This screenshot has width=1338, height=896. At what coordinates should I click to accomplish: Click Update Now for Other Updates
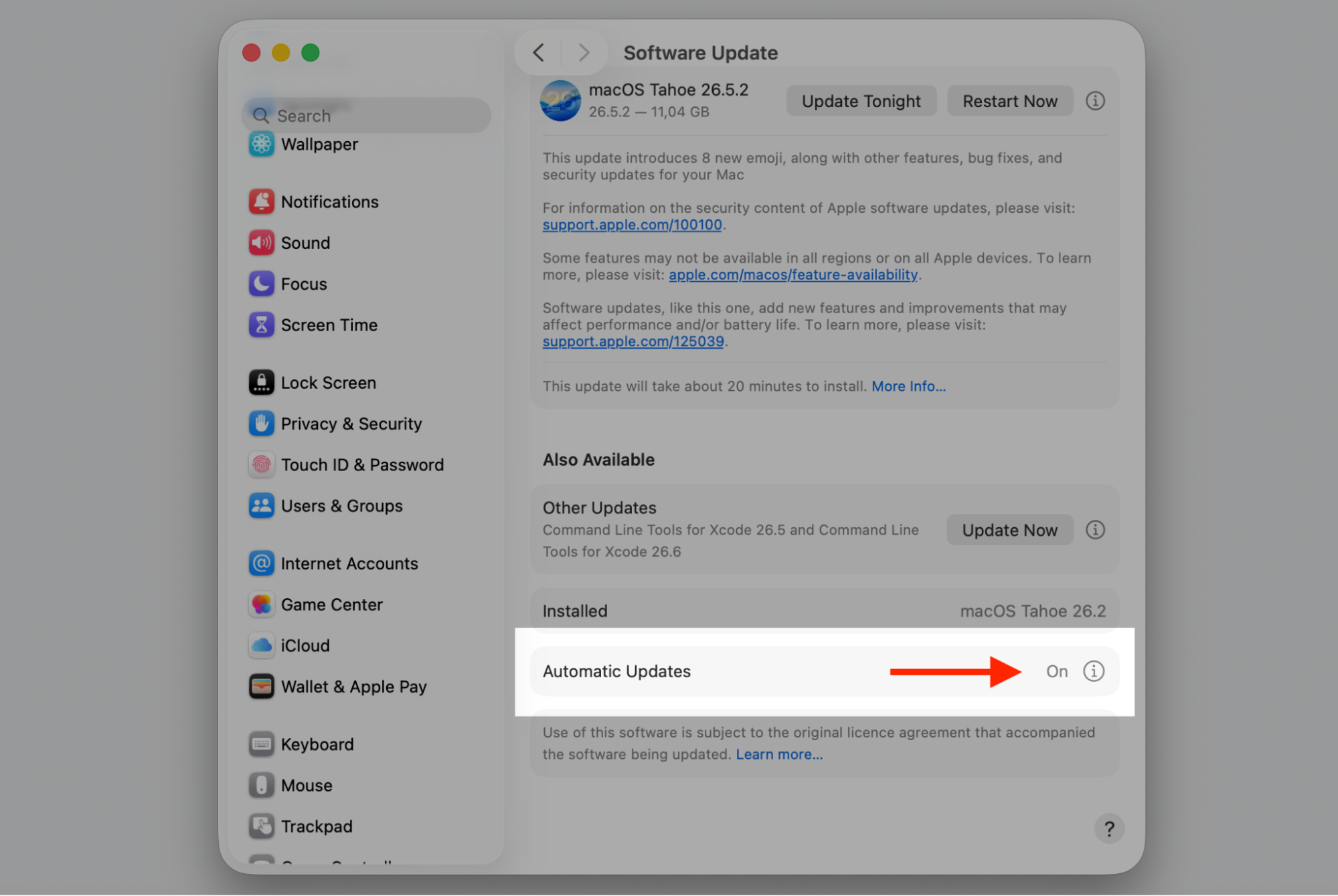pos(1009,530)
